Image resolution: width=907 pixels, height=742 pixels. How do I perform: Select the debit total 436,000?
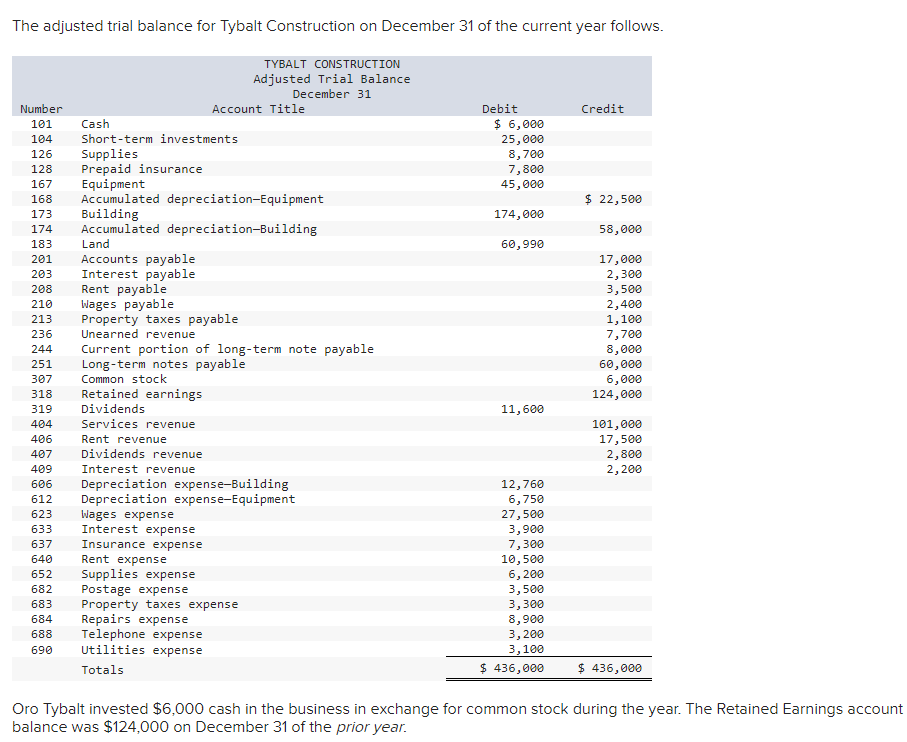point(513,668)
